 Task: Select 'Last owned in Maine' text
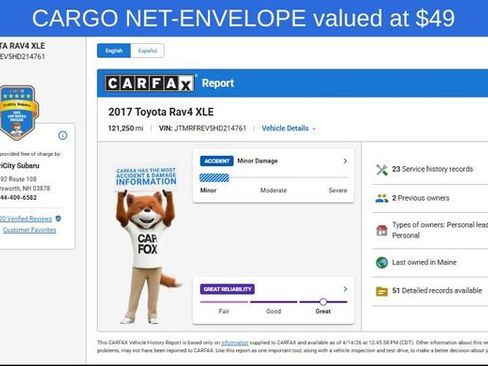click(x=424, y=262)
